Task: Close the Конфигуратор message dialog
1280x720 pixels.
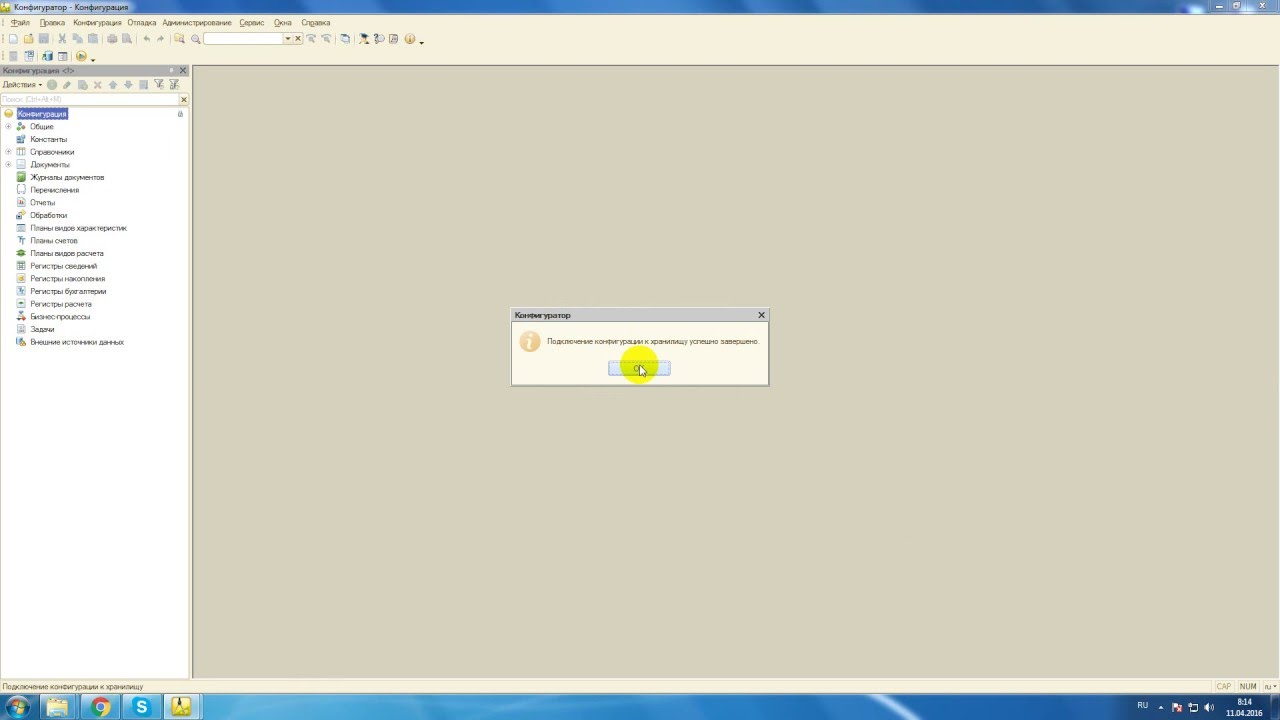Action: point(761,315)
